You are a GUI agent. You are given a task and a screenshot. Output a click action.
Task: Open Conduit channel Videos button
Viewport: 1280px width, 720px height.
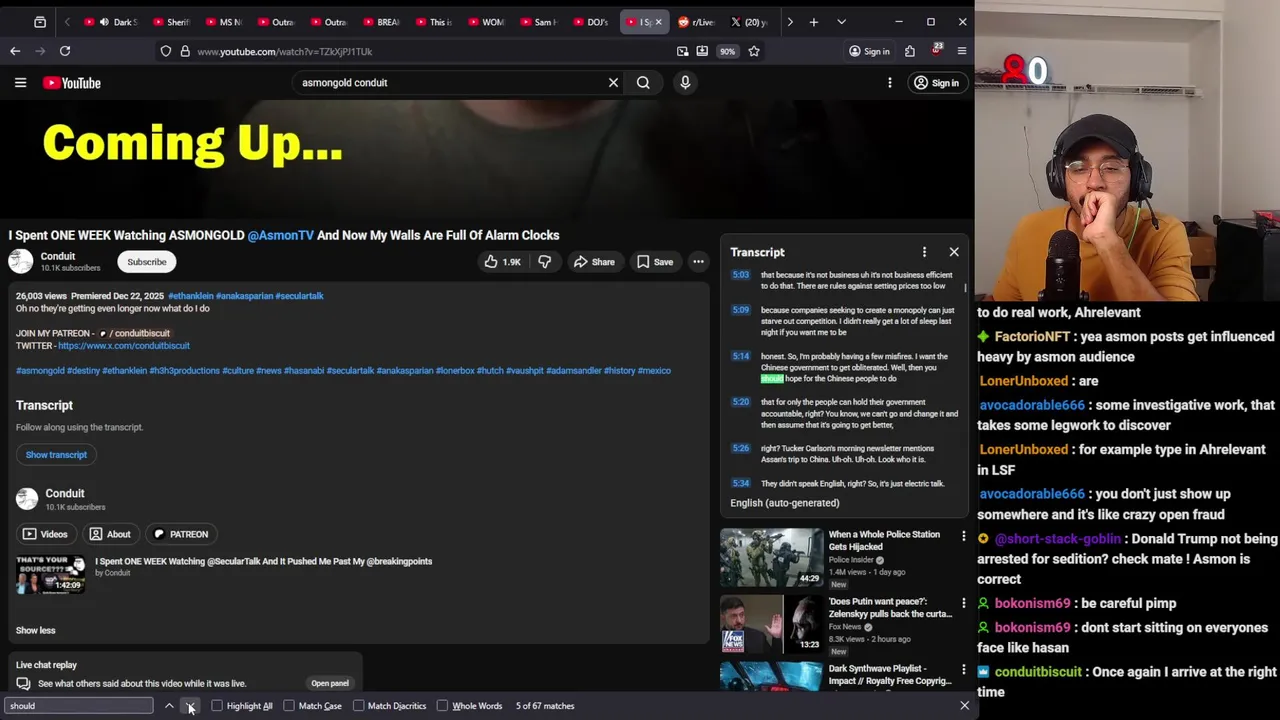[45, 534]
